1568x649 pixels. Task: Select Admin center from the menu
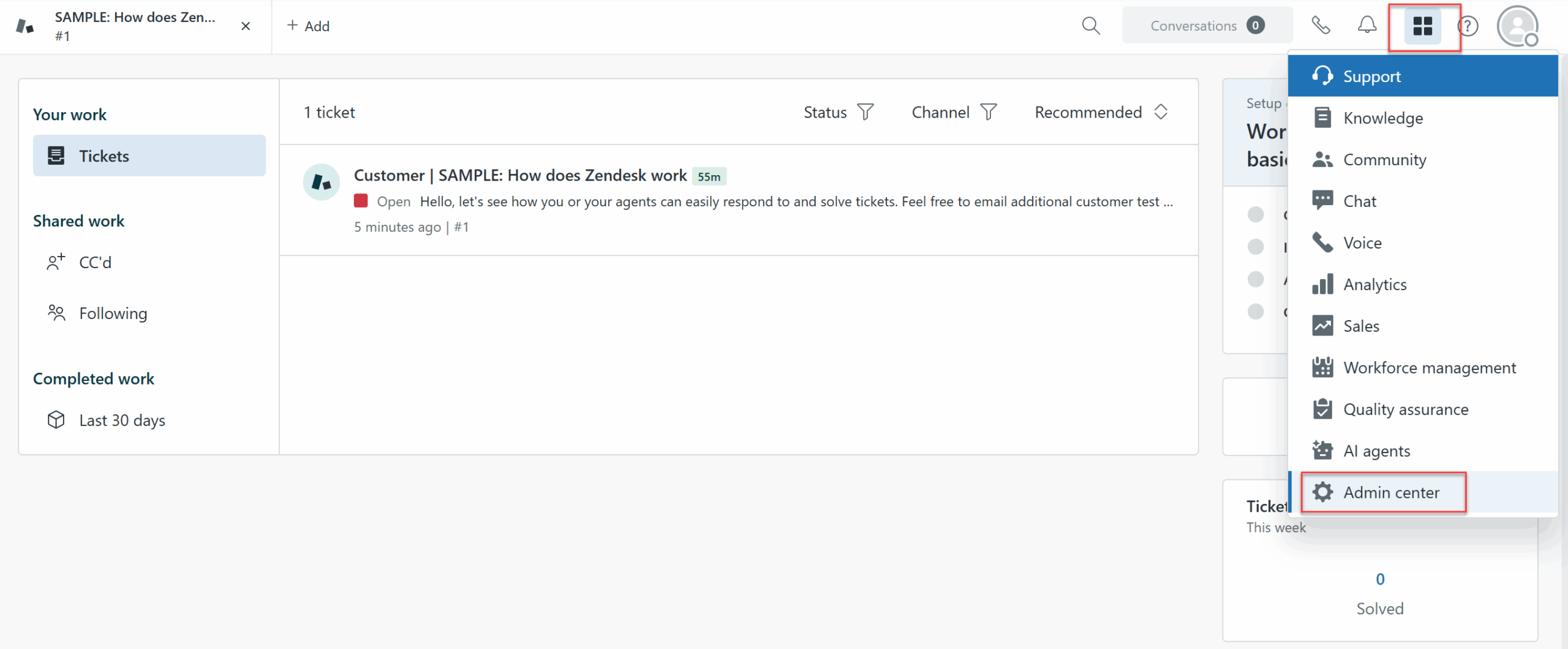1390,493
